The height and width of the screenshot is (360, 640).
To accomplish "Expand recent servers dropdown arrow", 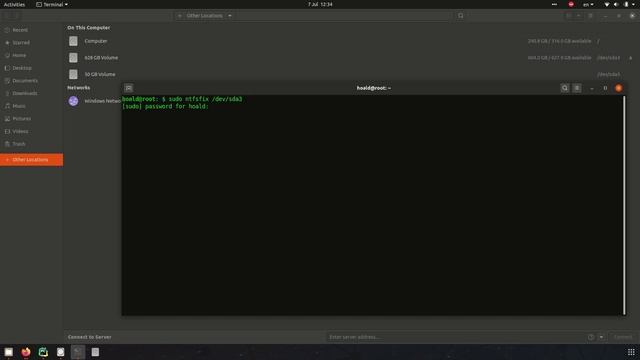I will point(601,337).
